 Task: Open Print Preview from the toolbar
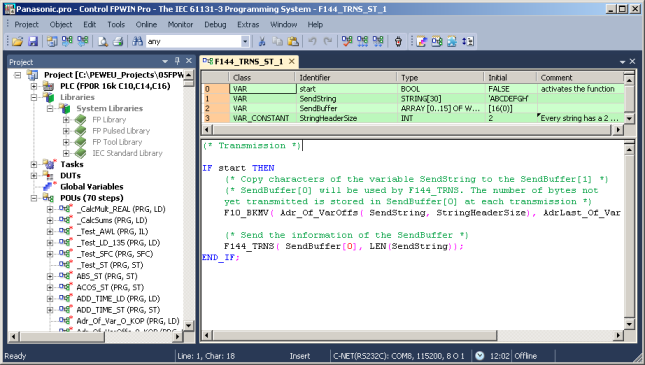pyautogui.click(x=103, y=41)
